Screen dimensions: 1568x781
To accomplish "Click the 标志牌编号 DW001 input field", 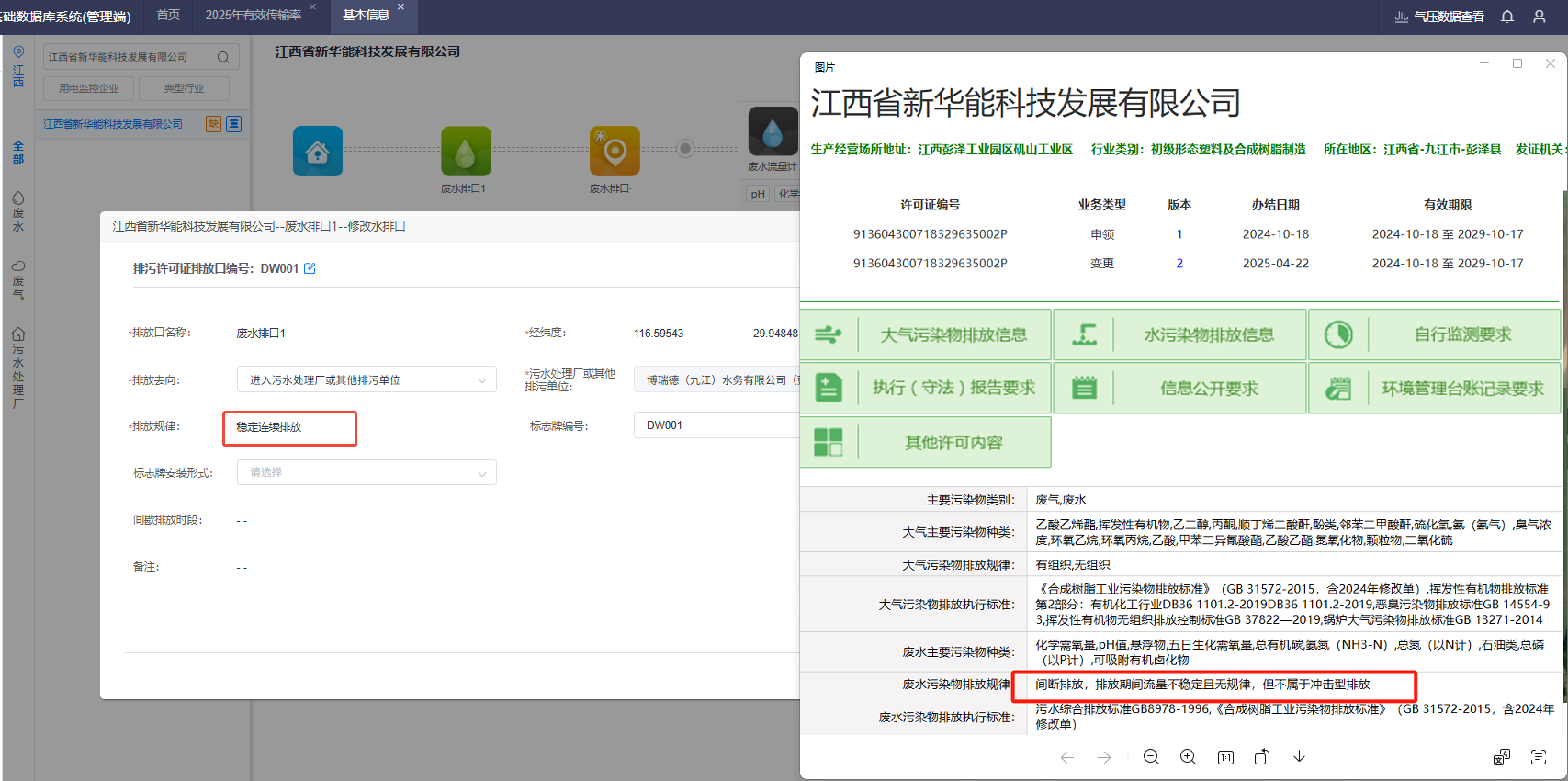I will (x=716, y=425).
